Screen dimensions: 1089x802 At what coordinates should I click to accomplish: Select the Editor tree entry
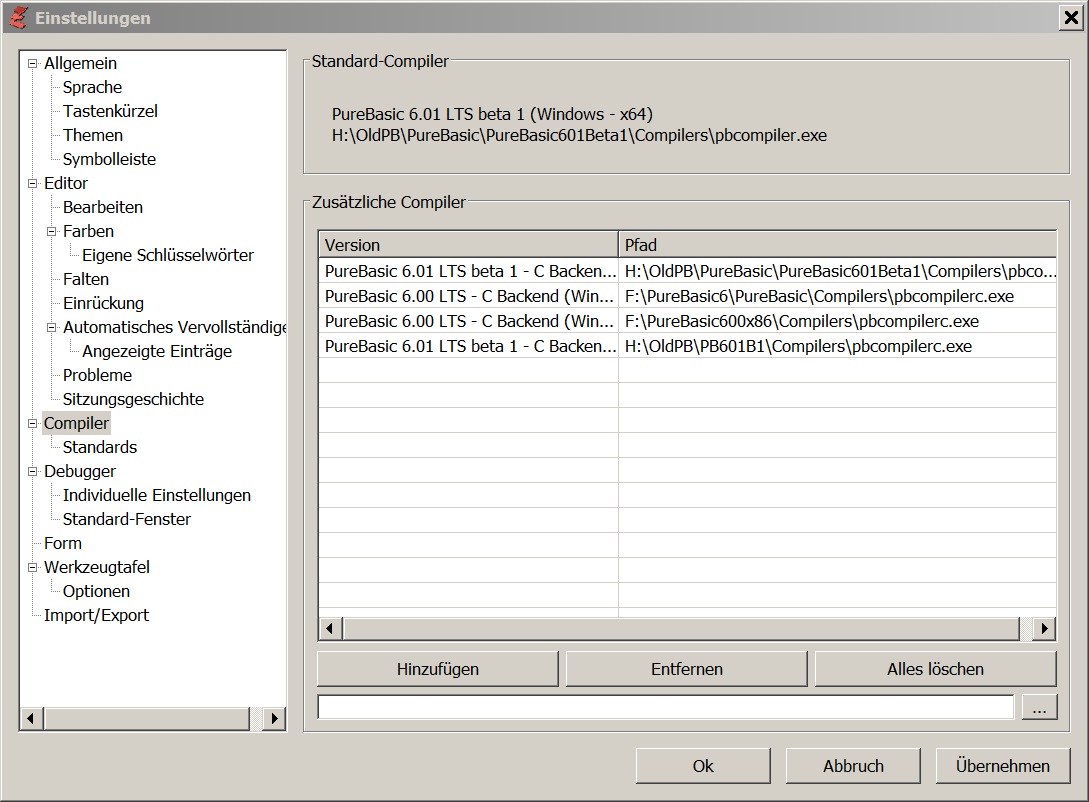[x=66, y=183]
